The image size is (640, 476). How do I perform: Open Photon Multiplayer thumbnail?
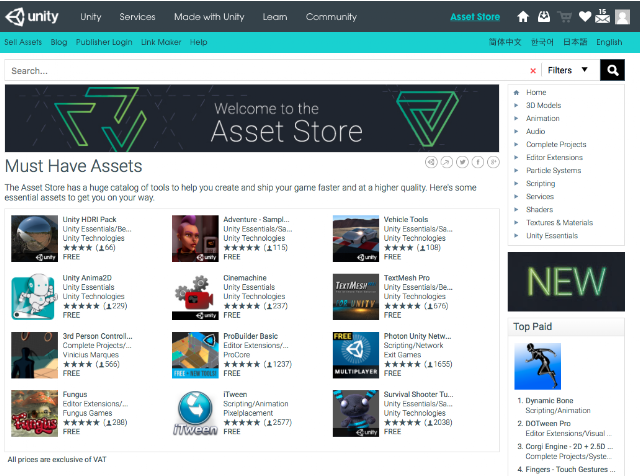[356, 355]
